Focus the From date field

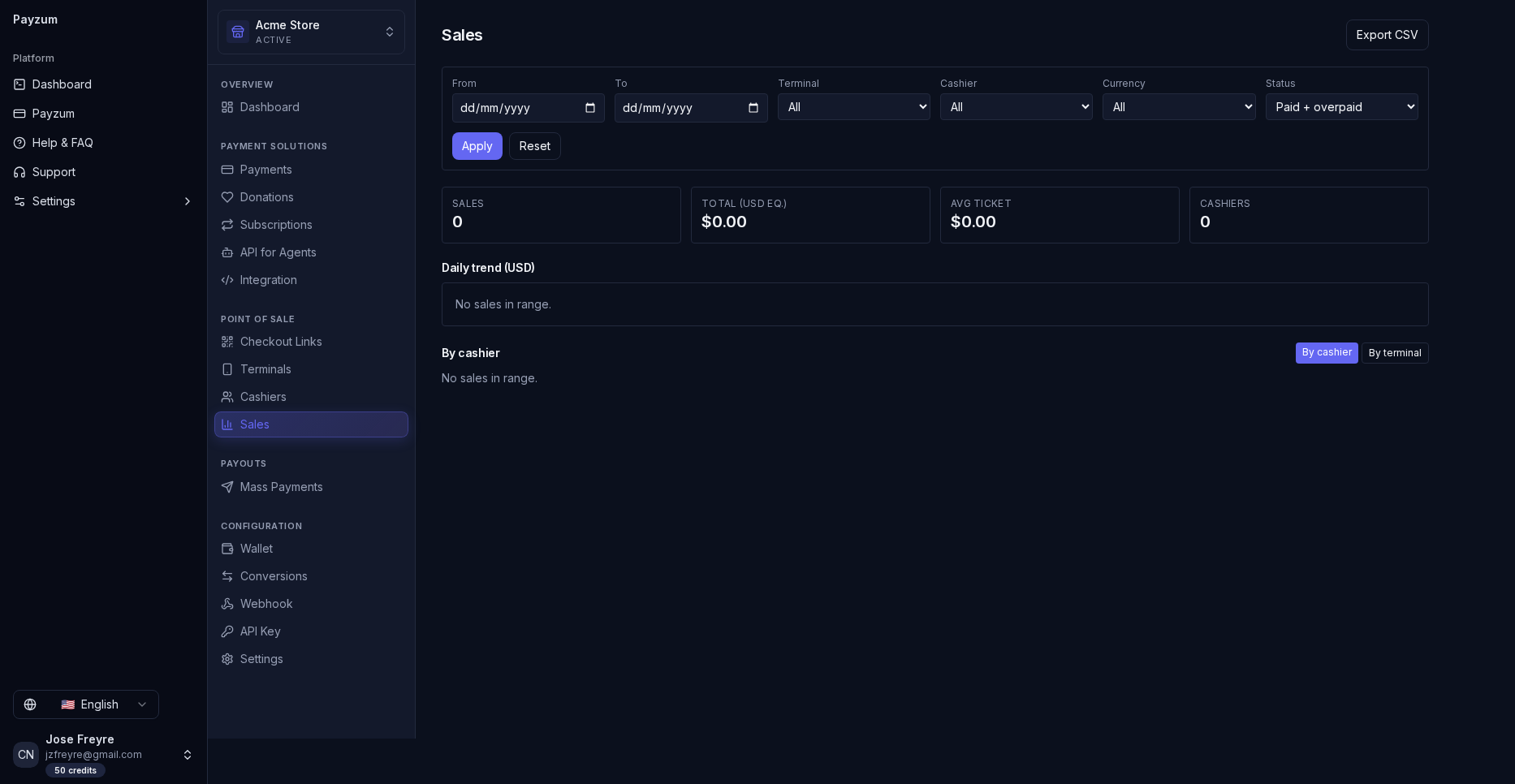529,108
